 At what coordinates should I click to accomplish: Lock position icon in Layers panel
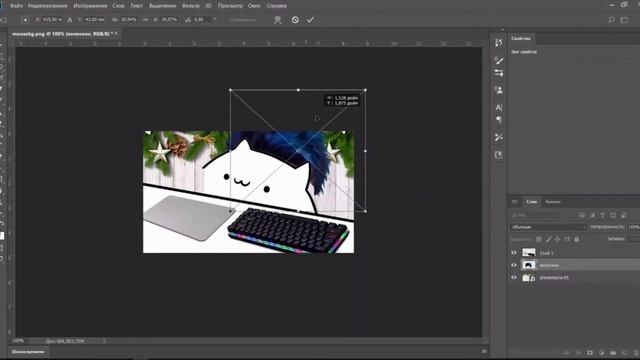(x=558, y=239)
